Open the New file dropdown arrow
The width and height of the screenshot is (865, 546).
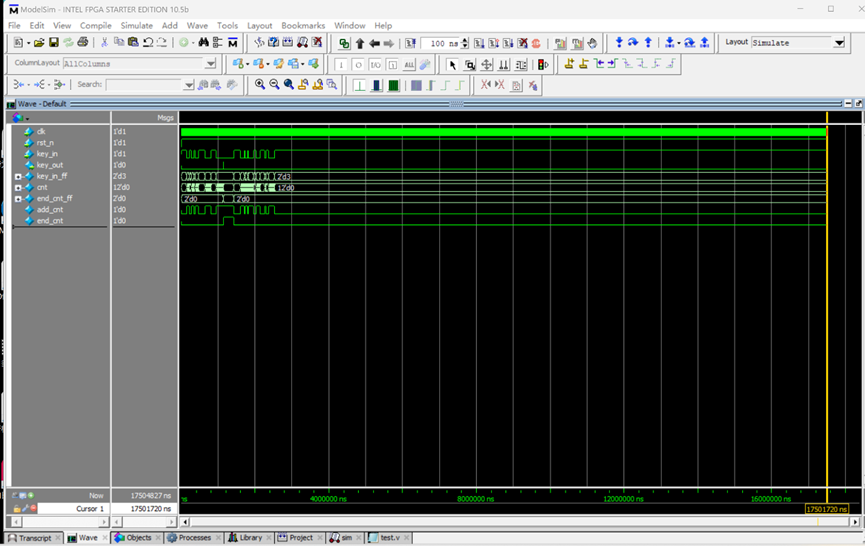click(x=28, y=43)
